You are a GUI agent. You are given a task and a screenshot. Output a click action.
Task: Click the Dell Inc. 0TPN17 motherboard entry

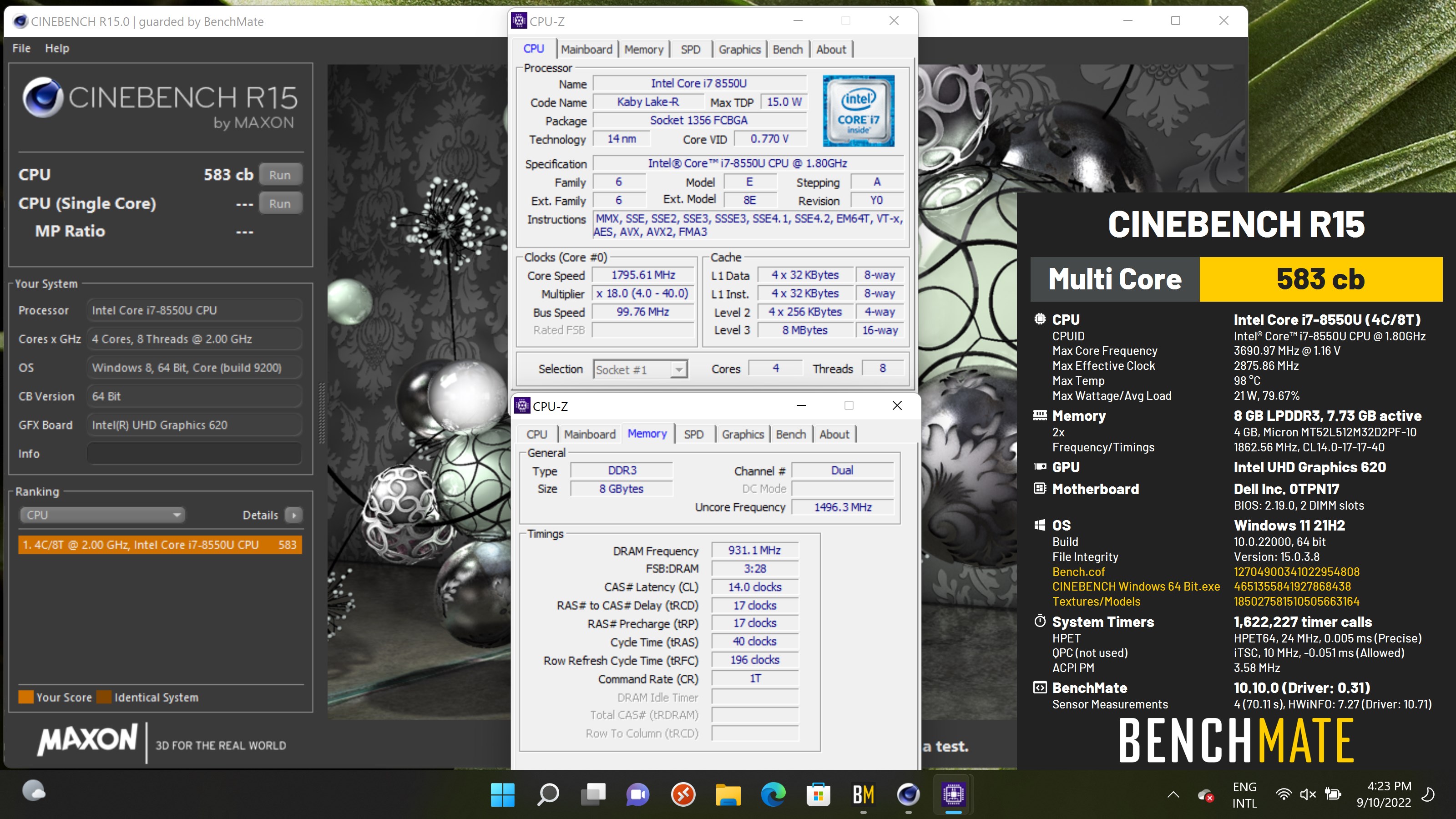pos(1286,489)
